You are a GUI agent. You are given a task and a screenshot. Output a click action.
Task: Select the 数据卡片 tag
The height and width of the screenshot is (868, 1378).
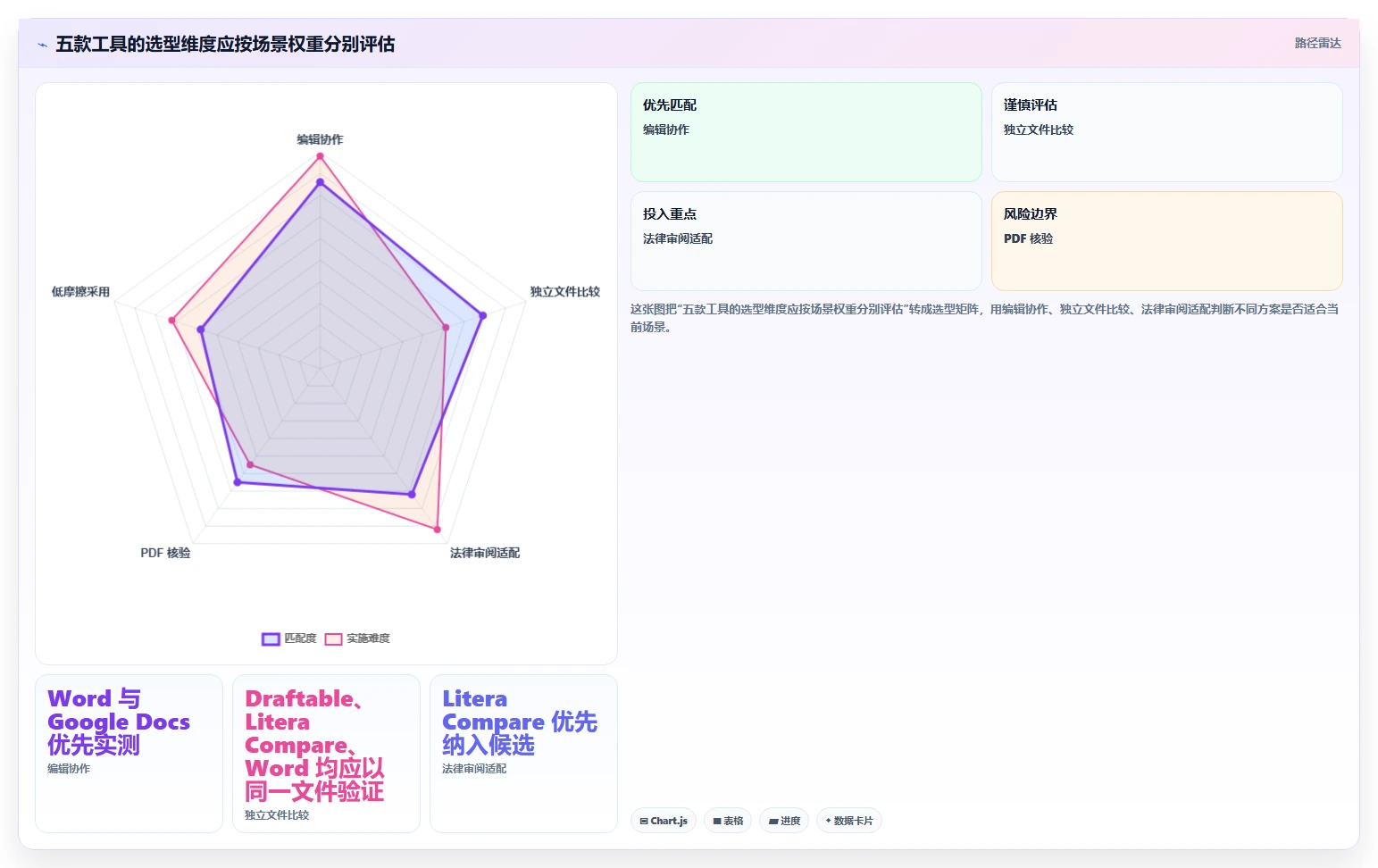[x=849, y=821]
